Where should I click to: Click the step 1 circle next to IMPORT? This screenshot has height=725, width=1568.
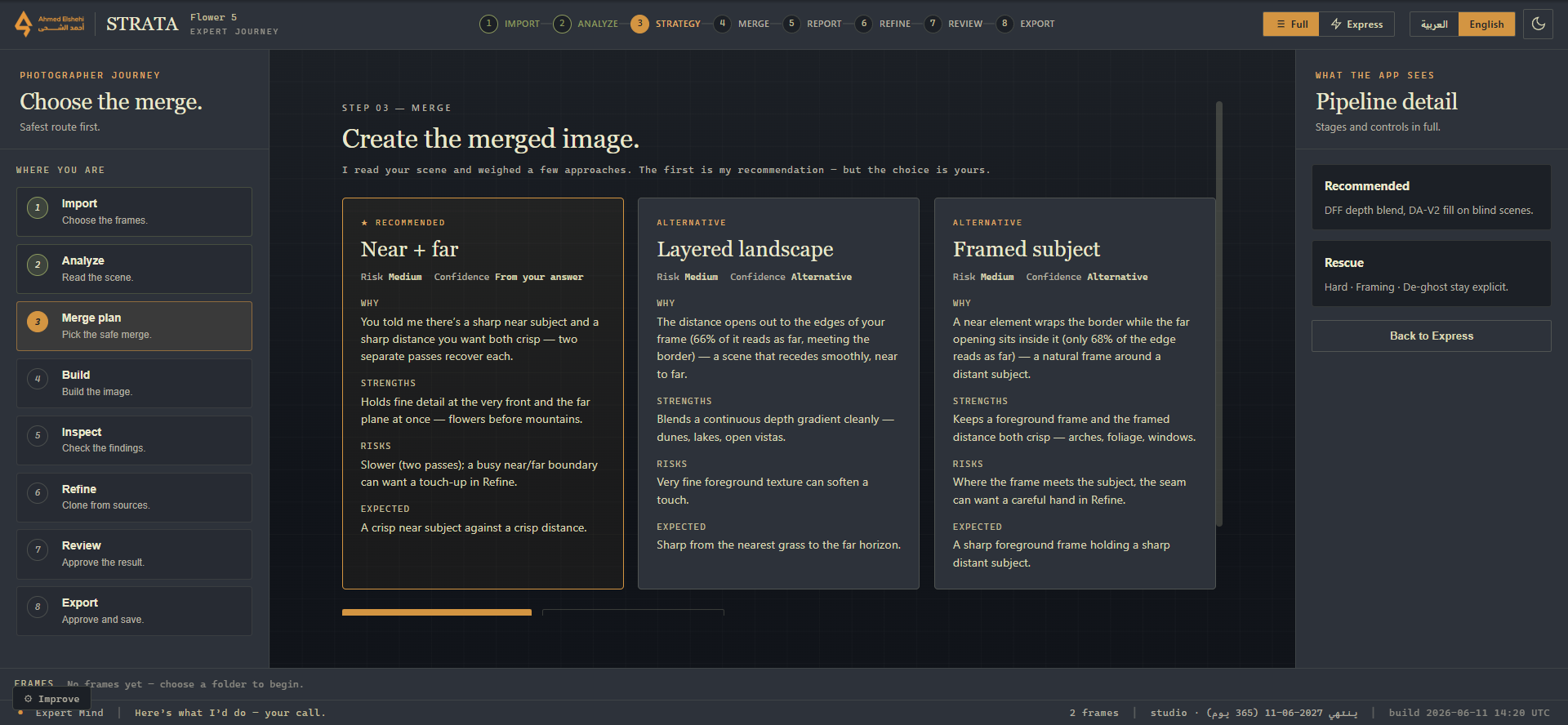488,24
